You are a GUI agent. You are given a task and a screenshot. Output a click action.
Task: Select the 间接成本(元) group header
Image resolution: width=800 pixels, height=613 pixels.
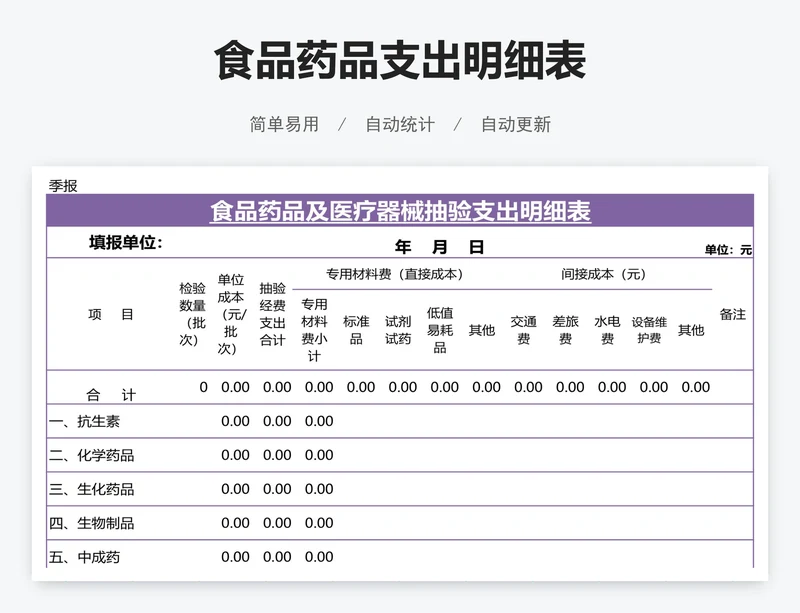603,274
